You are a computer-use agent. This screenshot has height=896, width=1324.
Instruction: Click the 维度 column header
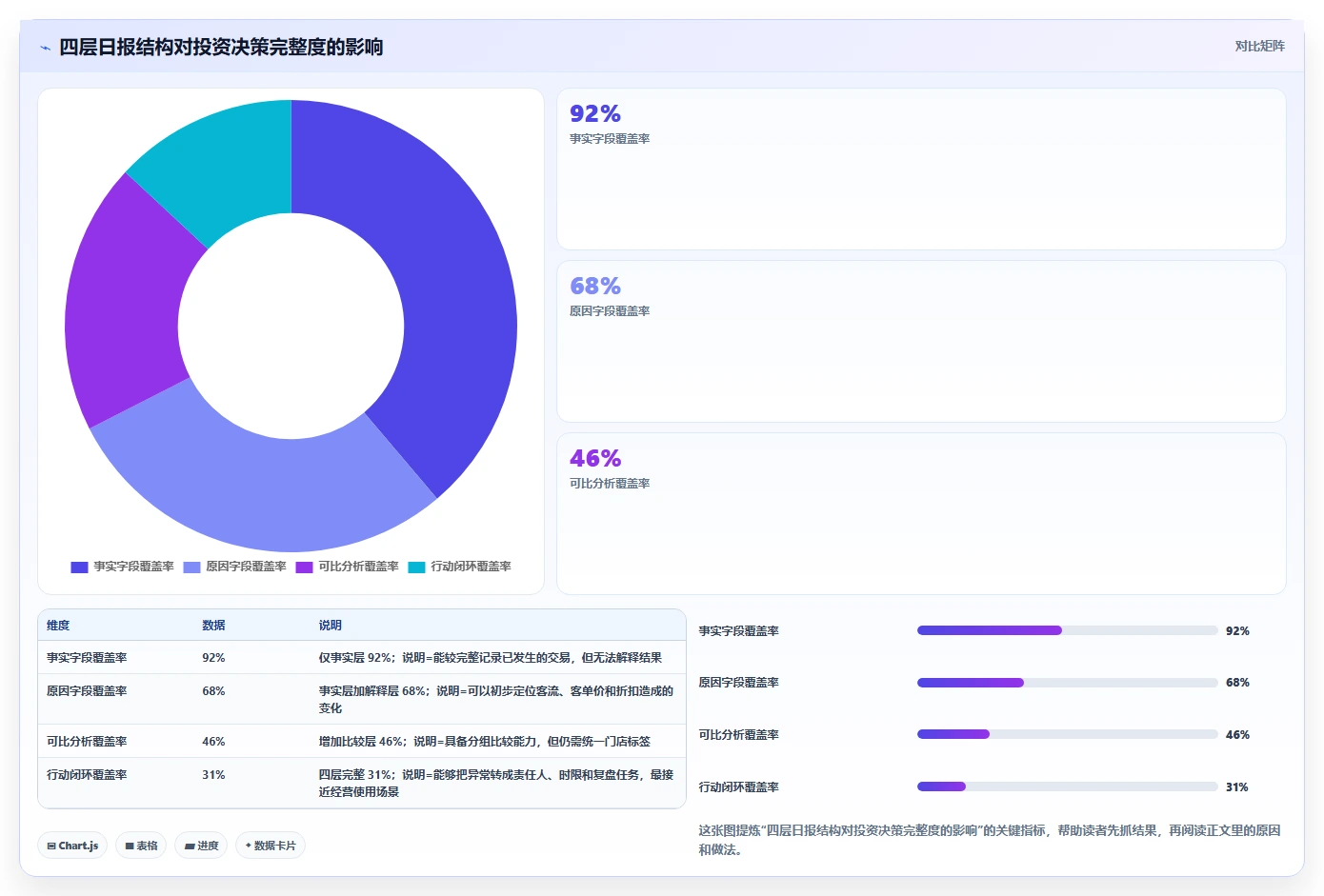click(x=58, y=626)
